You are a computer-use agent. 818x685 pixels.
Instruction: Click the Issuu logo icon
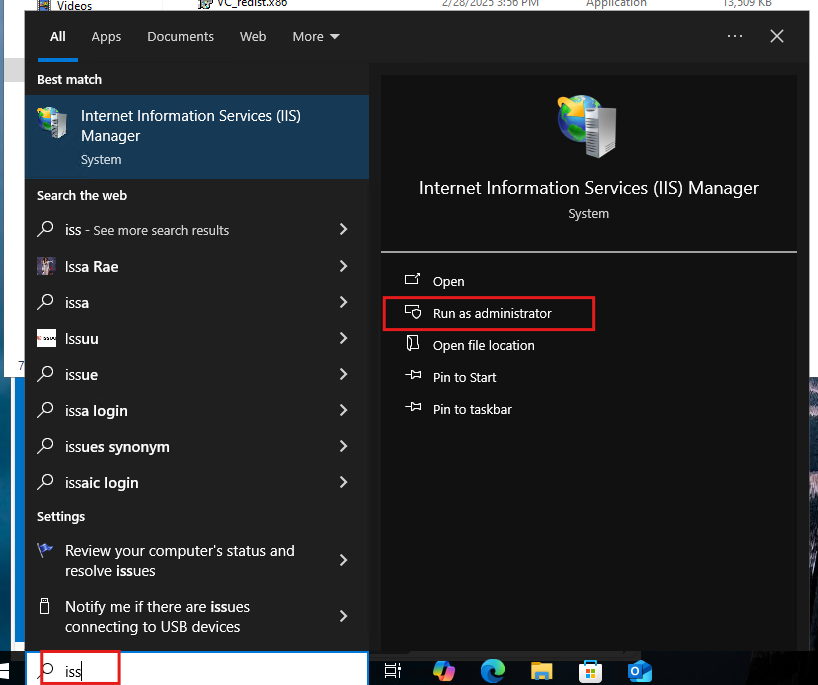(46, 338)
